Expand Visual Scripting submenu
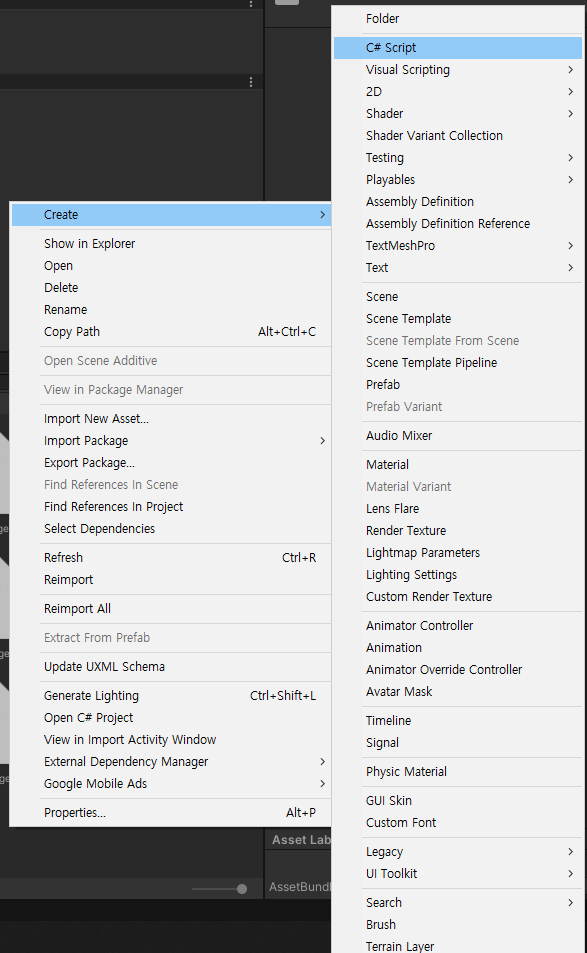 (458, 70)
